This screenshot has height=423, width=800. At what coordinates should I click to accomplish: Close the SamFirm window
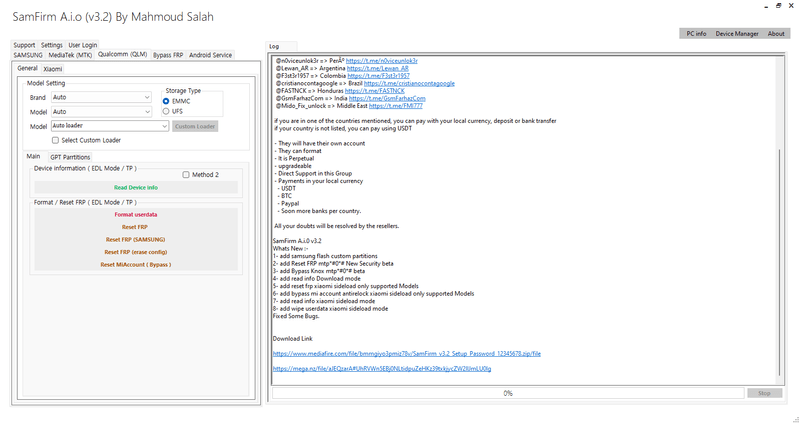coord(791,6)
